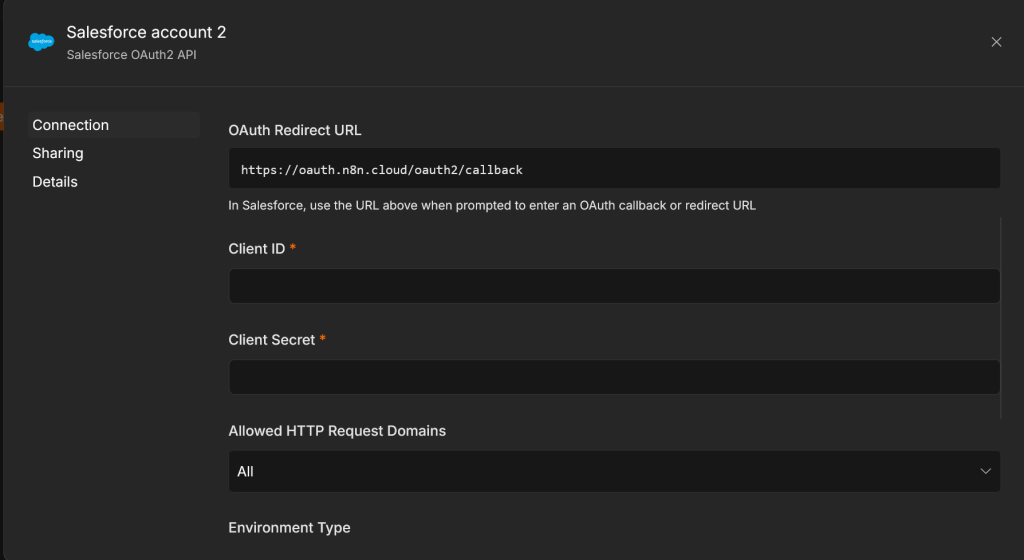1024x560 pixels.
Task: Open the Details tab
Action: pos(55,182)
